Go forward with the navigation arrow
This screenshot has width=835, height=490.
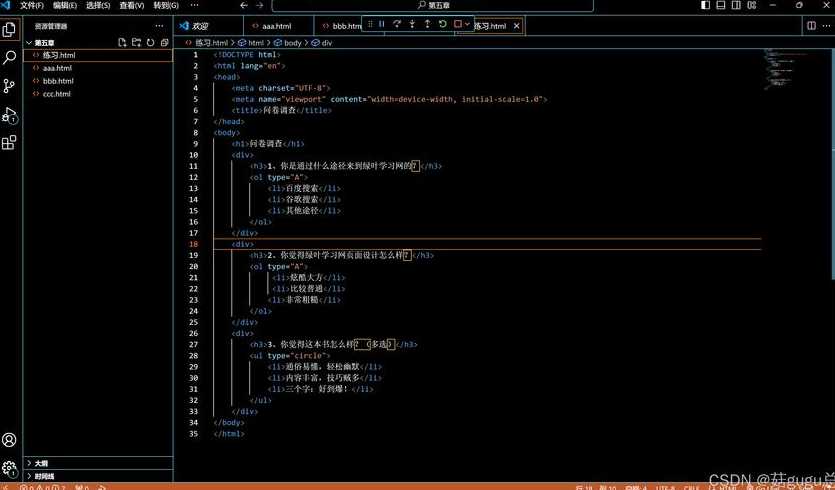point(259,5)
